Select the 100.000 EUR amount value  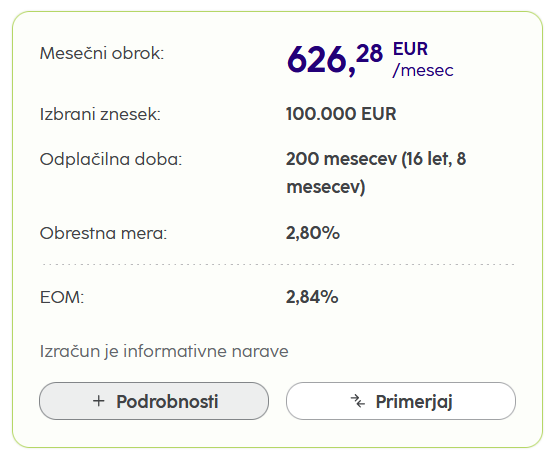click(341, 114)
